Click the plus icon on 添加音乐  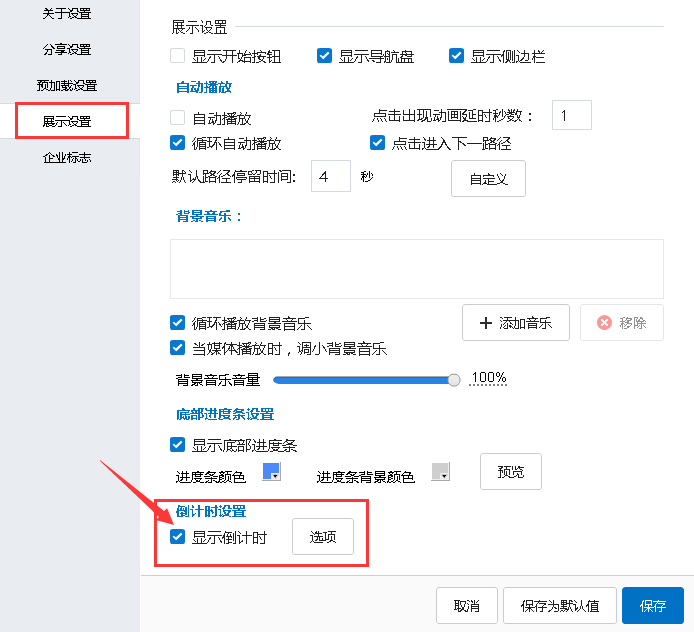(x=486, y=323)
